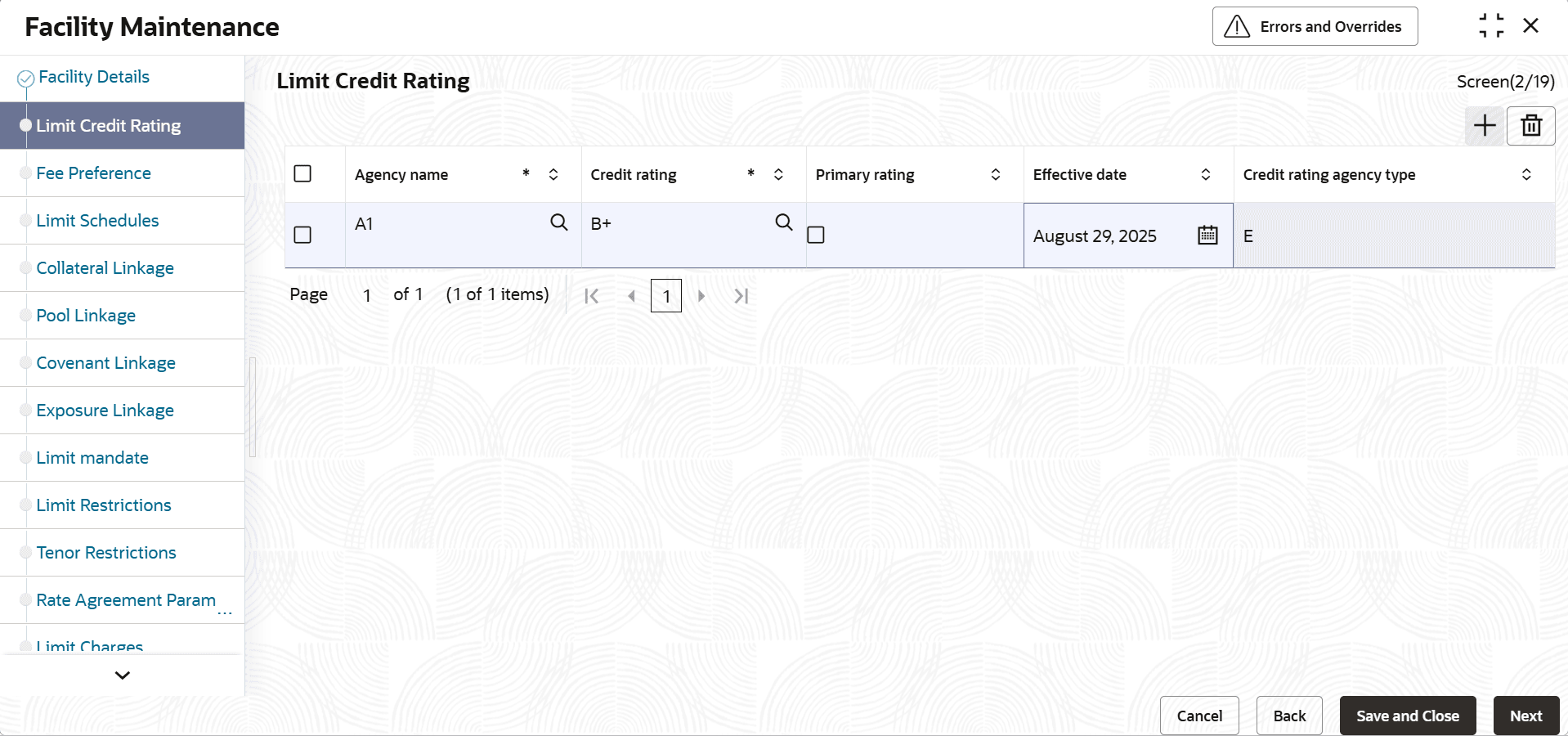The image size is (1568, 736).
Task: Switch to Collateral Linkage step
Action: coord(105,268)
